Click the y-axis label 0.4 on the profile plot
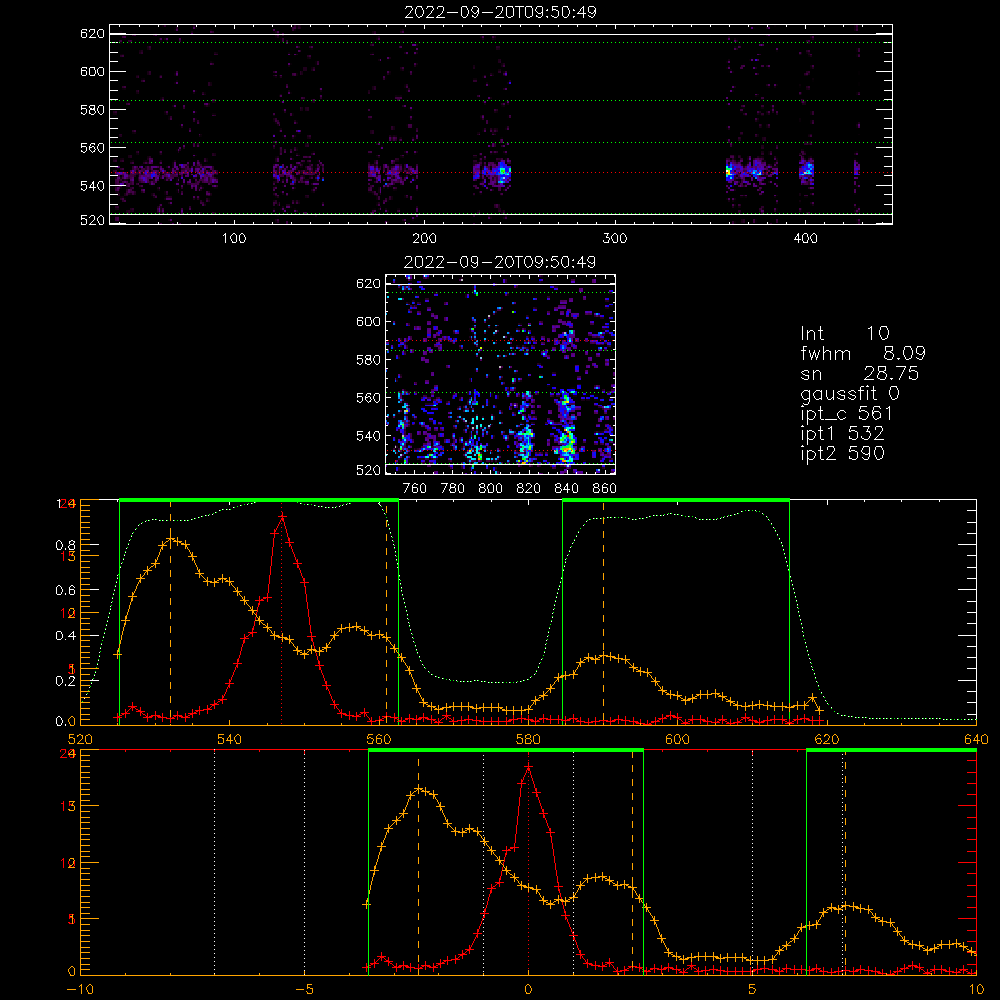 pyautogui.click(x=65, y=635)
